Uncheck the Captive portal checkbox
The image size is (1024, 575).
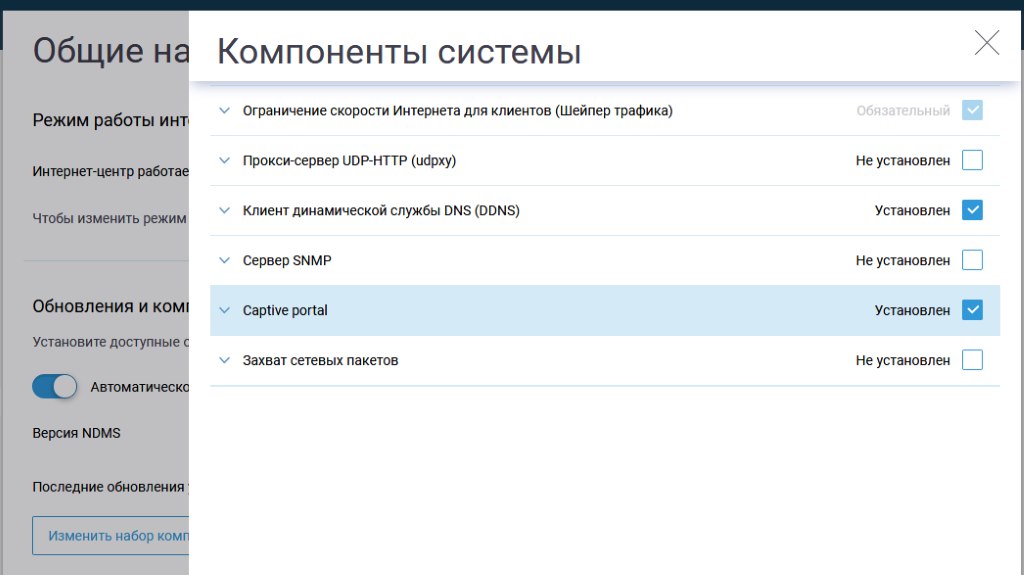[972, 310]
